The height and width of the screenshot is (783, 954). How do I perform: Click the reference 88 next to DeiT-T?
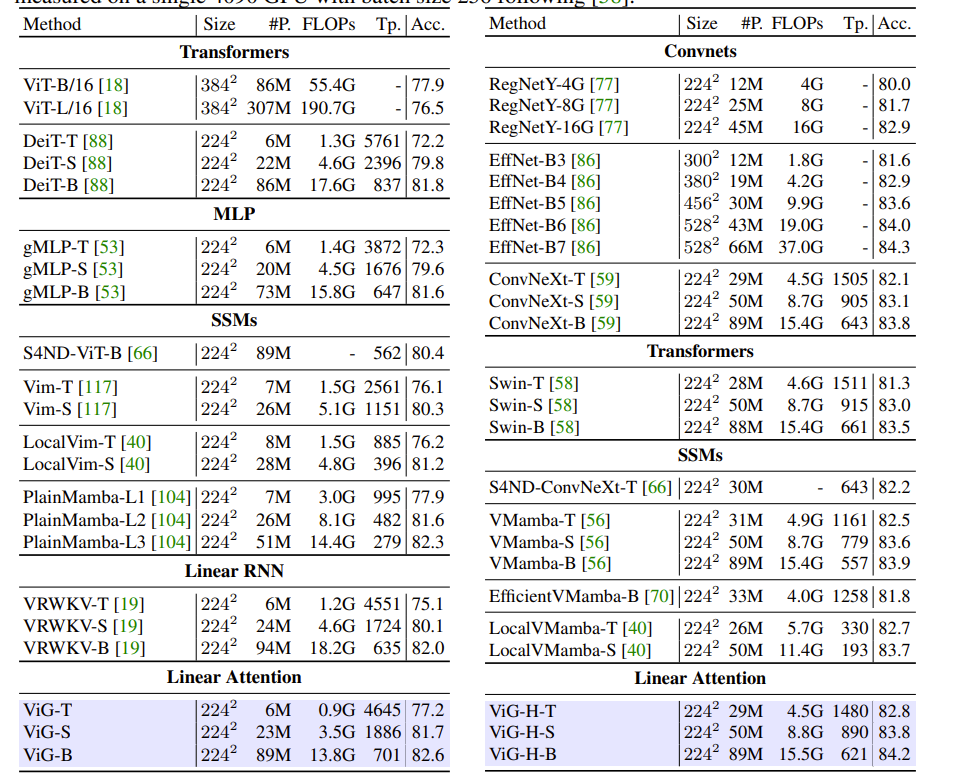(98, 141)
